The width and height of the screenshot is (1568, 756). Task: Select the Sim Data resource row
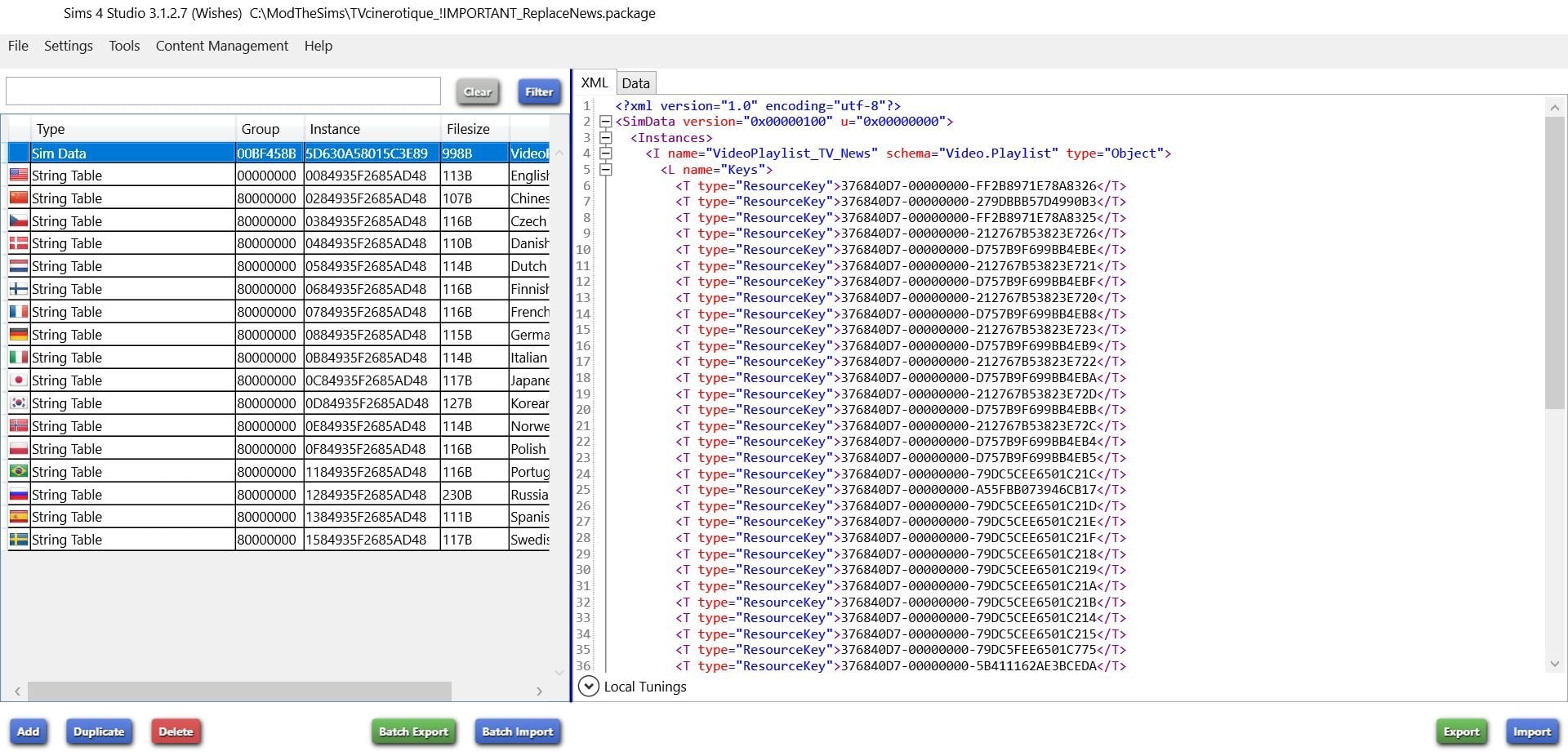tap(278, 153)
